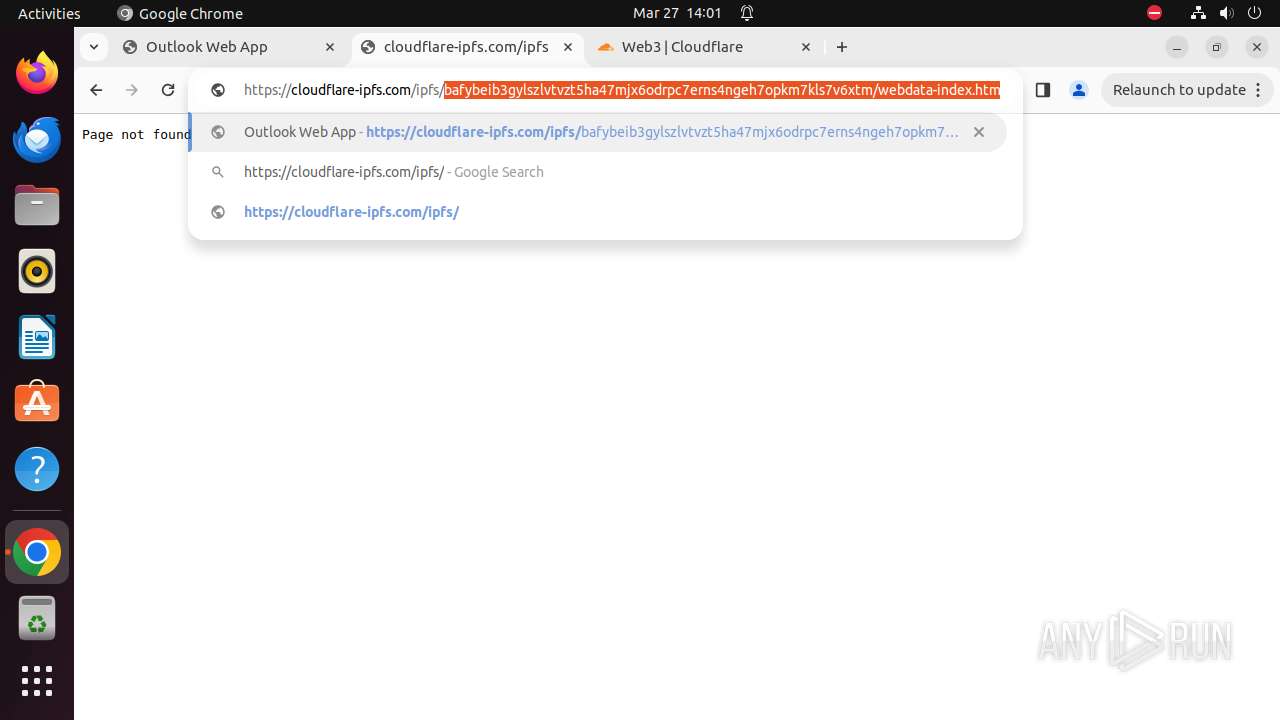
Task: Launch Thunderbird mail from the dock
Action: pos(37,139)
